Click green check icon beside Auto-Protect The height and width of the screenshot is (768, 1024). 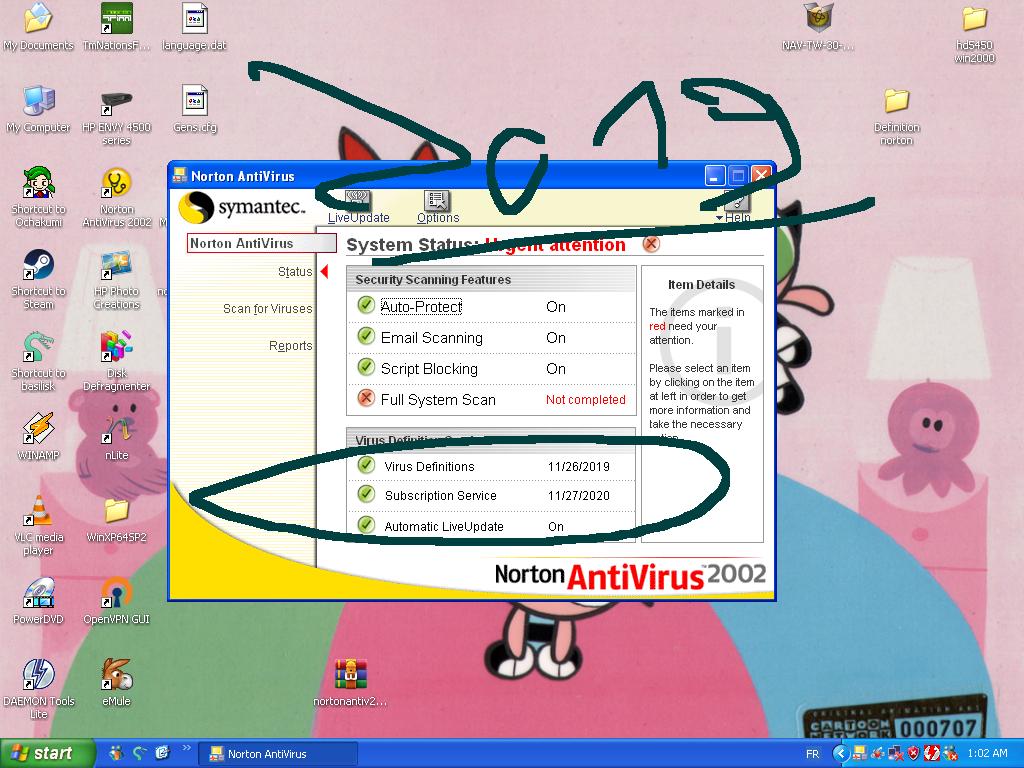pos(366,304)
